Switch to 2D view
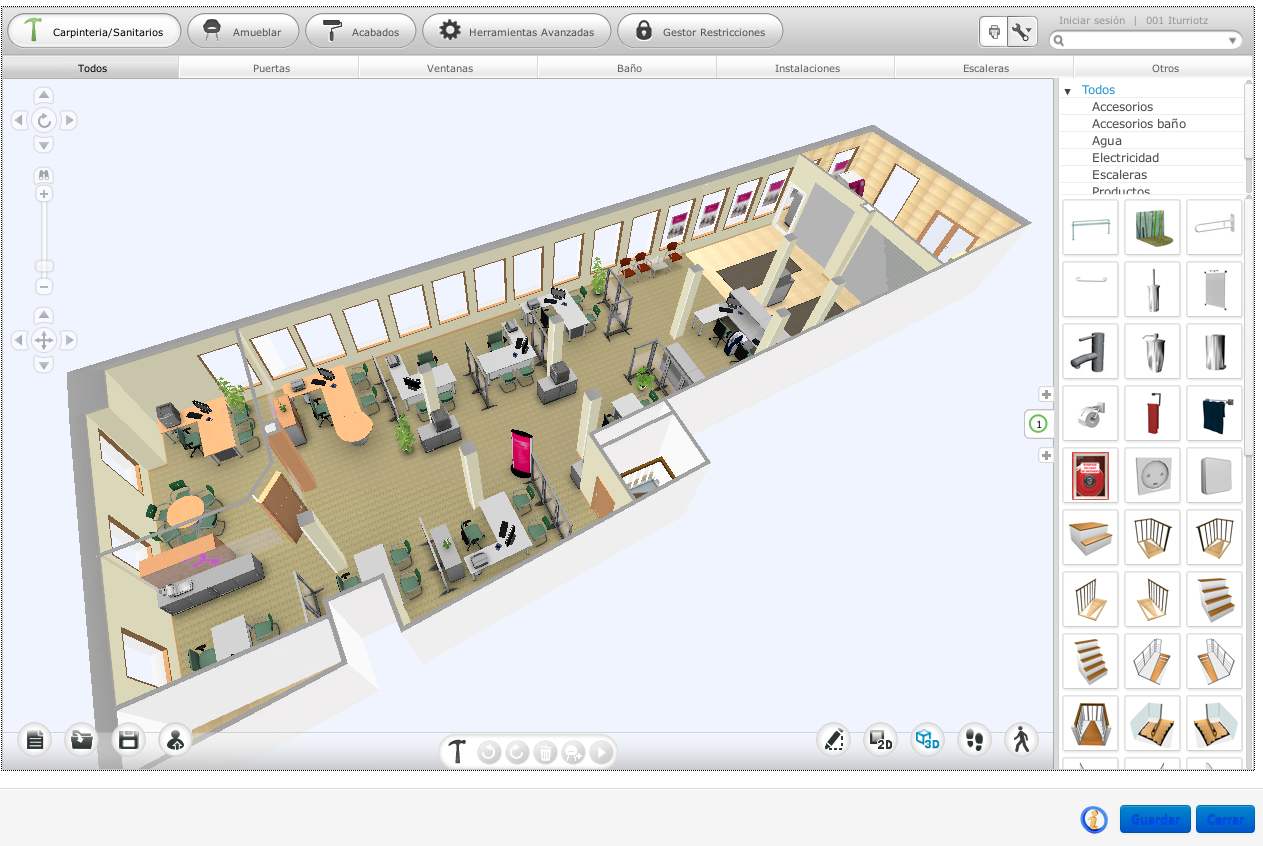This screenshot has width=1263, height=846. 880,740
